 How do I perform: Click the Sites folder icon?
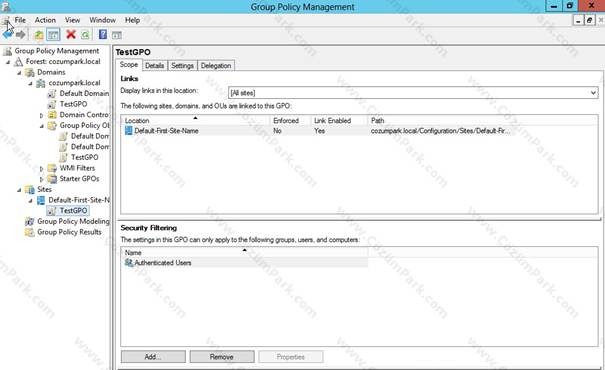click(30, 189)
